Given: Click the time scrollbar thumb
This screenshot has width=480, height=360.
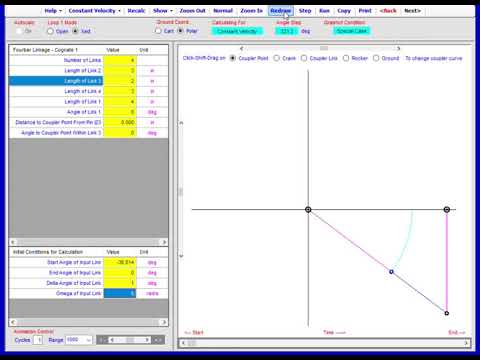Looking at the screenshot, I should tap(192, 343).
